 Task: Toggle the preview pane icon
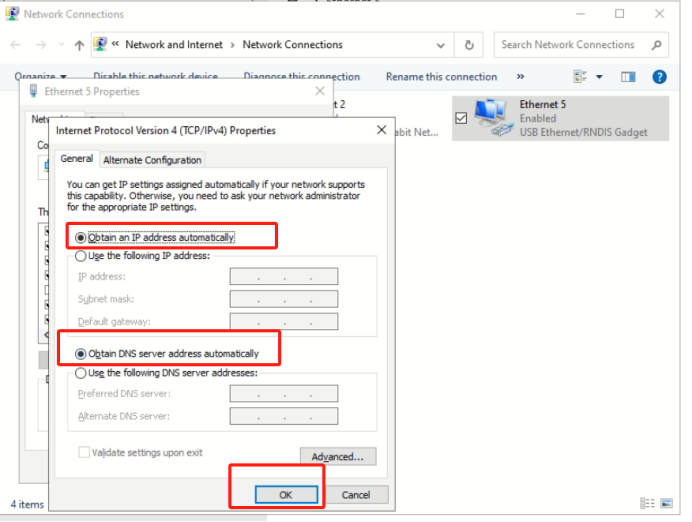point(628,77)
